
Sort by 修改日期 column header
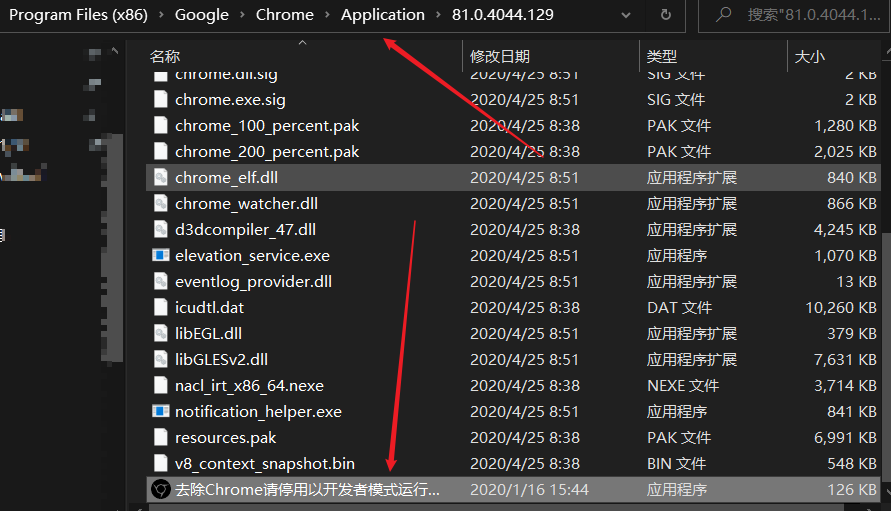click(x=500, y=56)
